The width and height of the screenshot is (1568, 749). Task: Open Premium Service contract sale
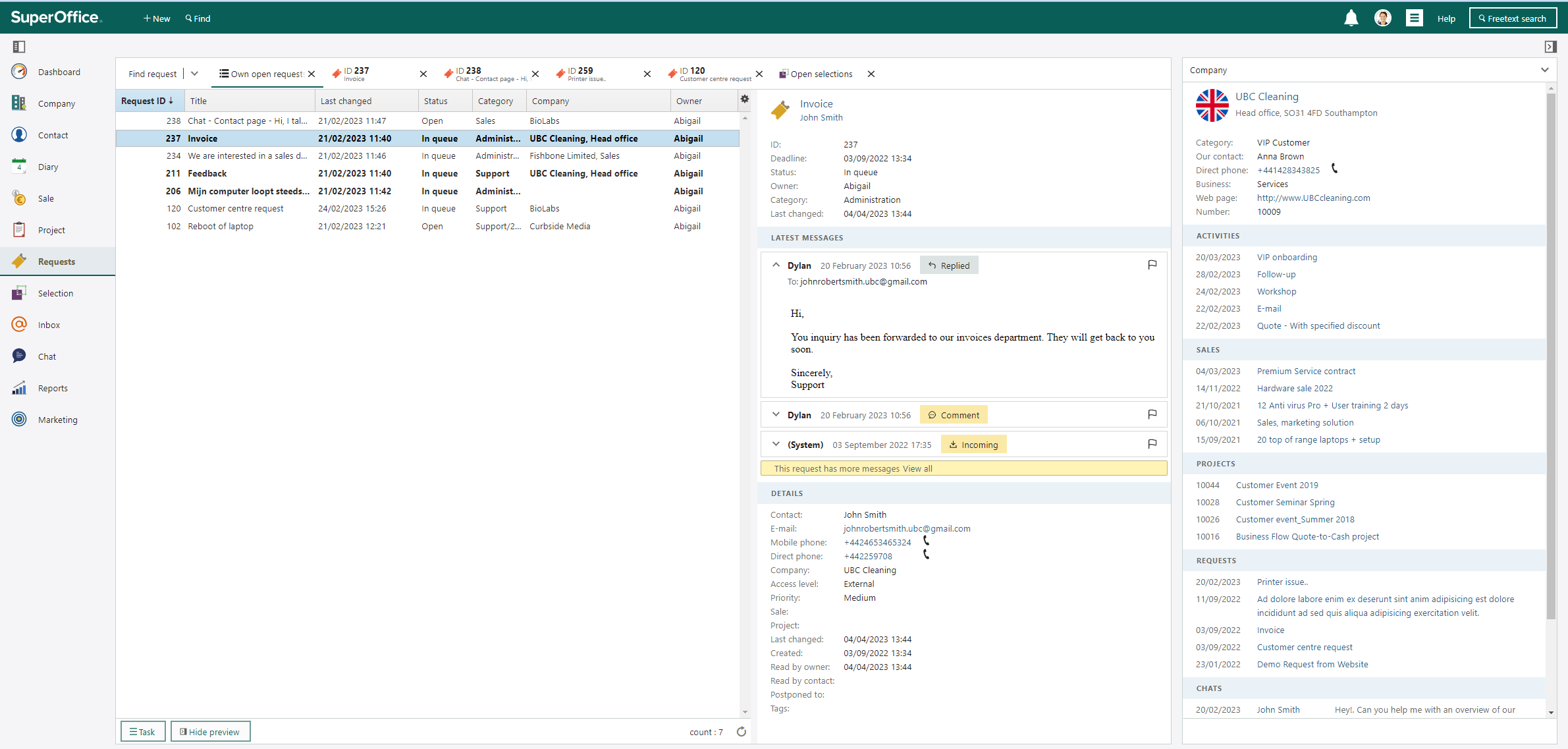[x=1306, y=371]
